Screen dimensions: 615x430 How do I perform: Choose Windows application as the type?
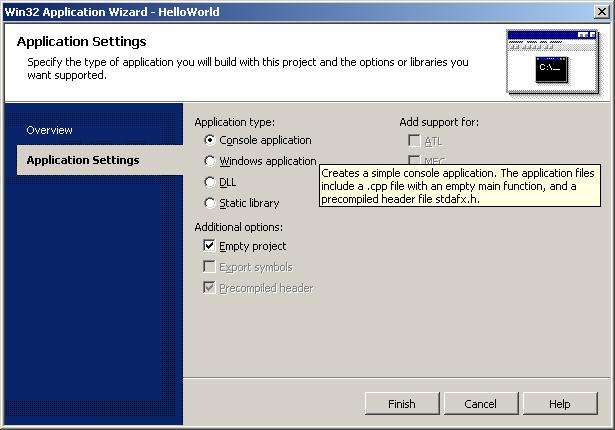click(209, 161)
